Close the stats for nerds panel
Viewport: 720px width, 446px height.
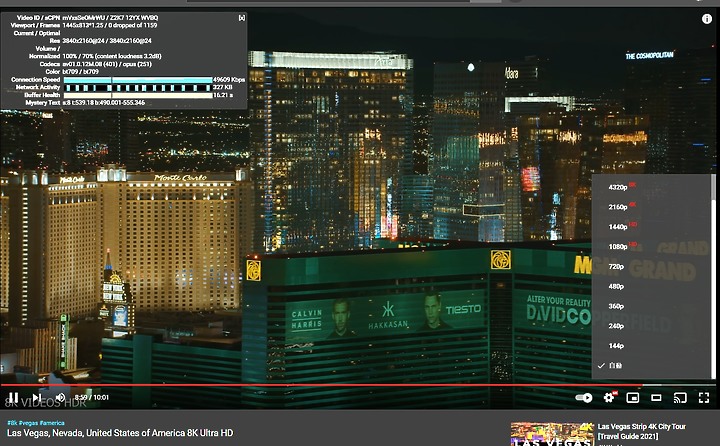pyautogui.click(x=242, y=18)
